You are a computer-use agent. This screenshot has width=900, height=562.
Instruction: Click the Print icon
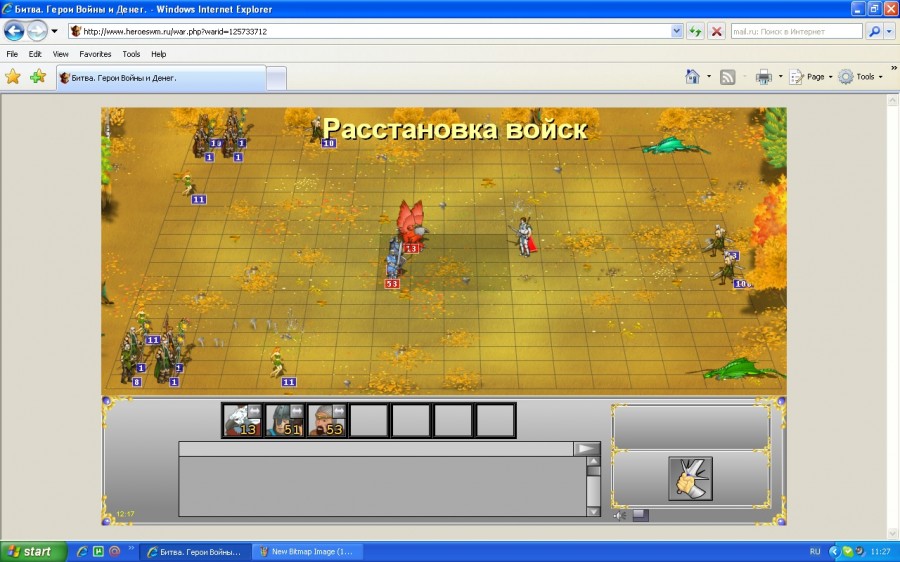(x=763, y=76)
